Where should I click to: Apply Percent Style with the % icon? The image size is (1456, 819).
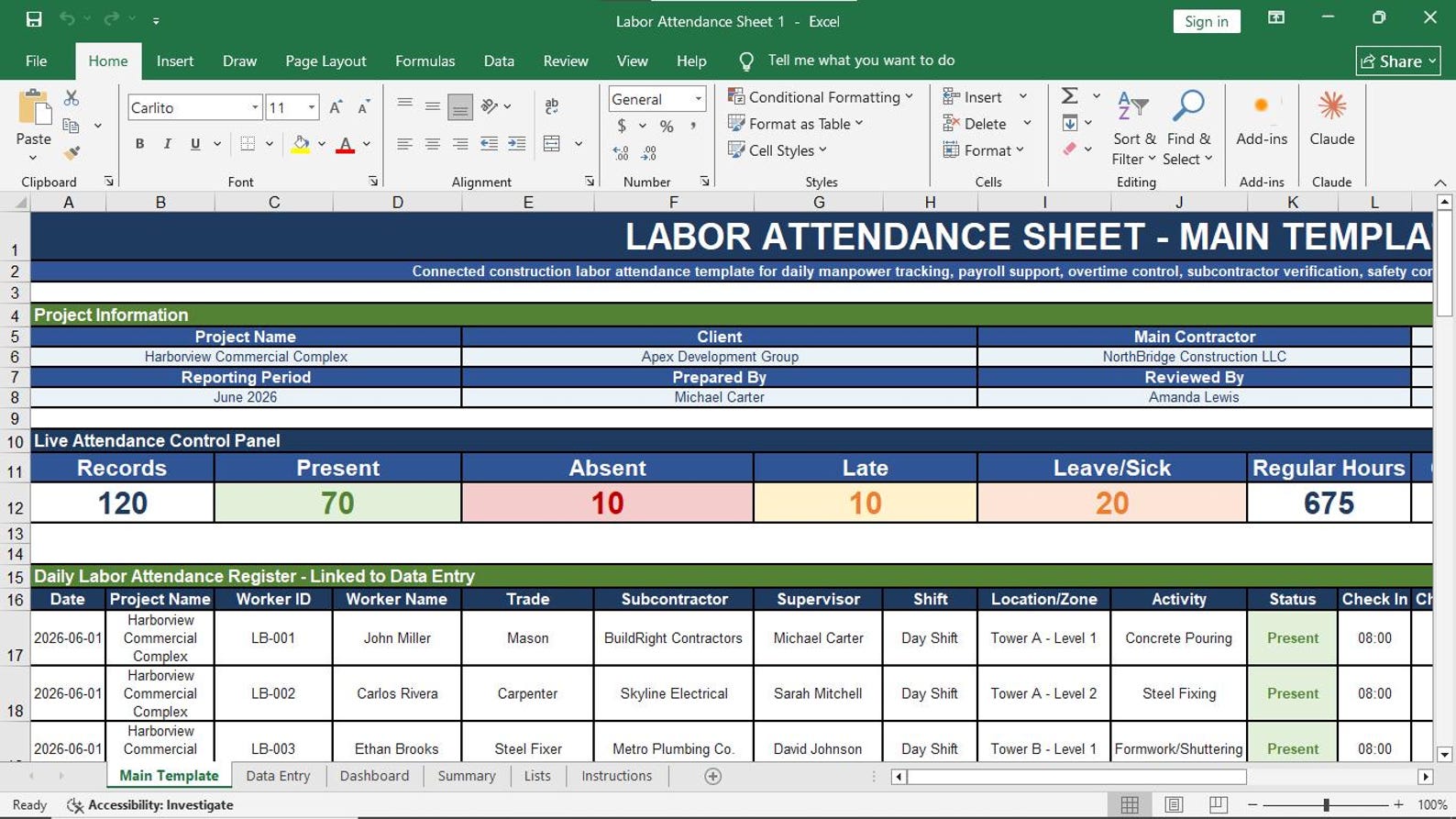point(667,127)
